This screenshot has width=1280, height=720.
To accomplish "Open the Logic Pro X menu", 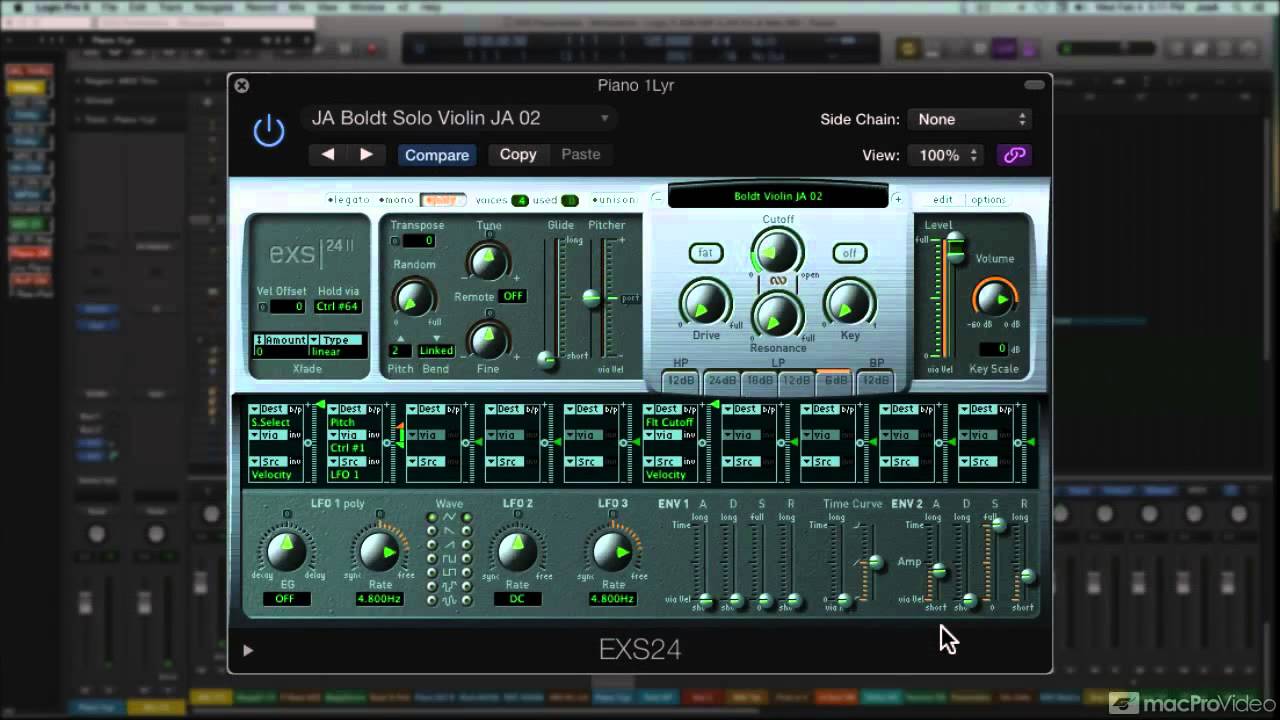I will pos(60,7).
